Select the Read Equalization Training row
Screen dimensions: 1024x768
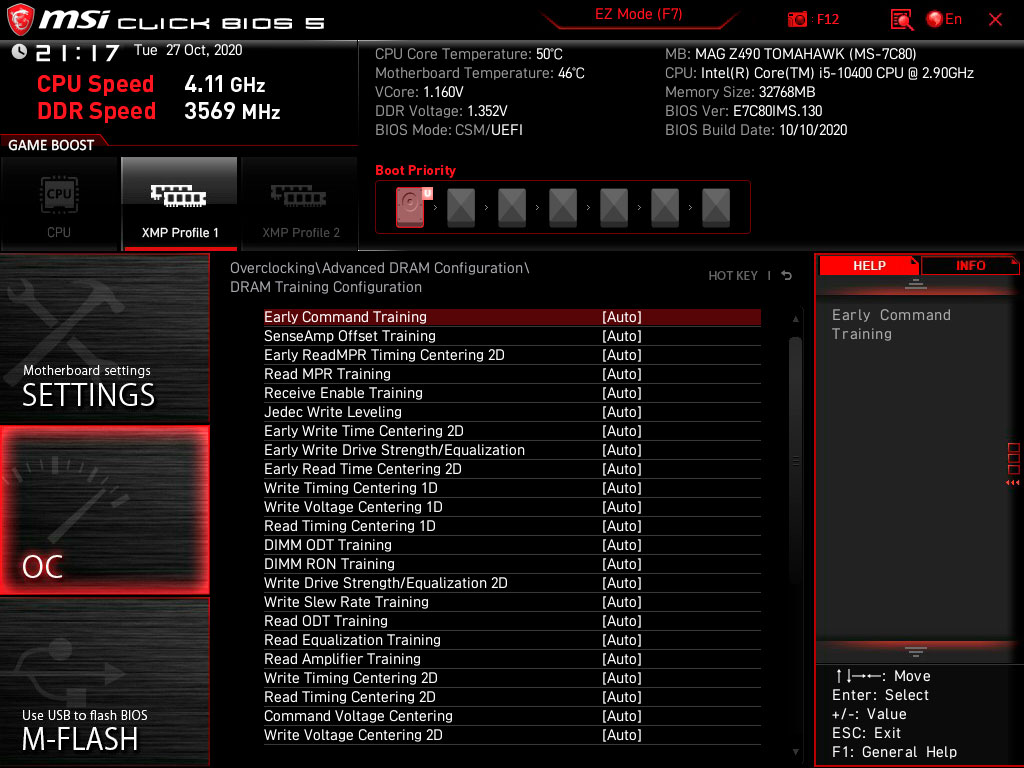click(512, 639)
